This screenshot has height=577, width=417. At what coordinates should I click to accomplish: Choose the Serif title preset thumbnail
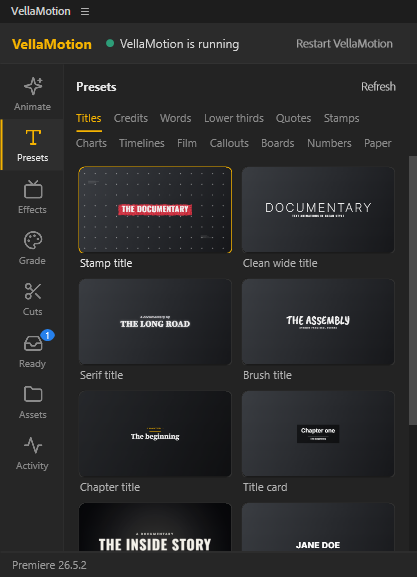155,322
